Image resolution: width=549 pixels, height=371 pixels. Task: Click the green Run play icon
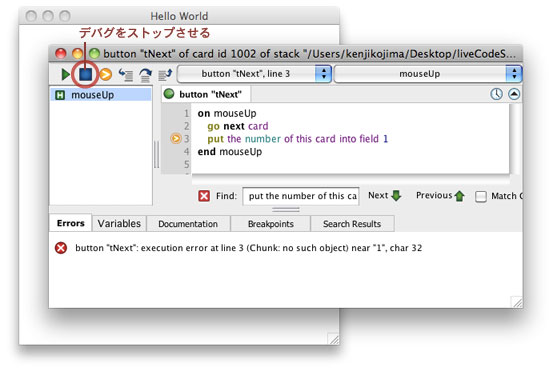tap(65, 74)
